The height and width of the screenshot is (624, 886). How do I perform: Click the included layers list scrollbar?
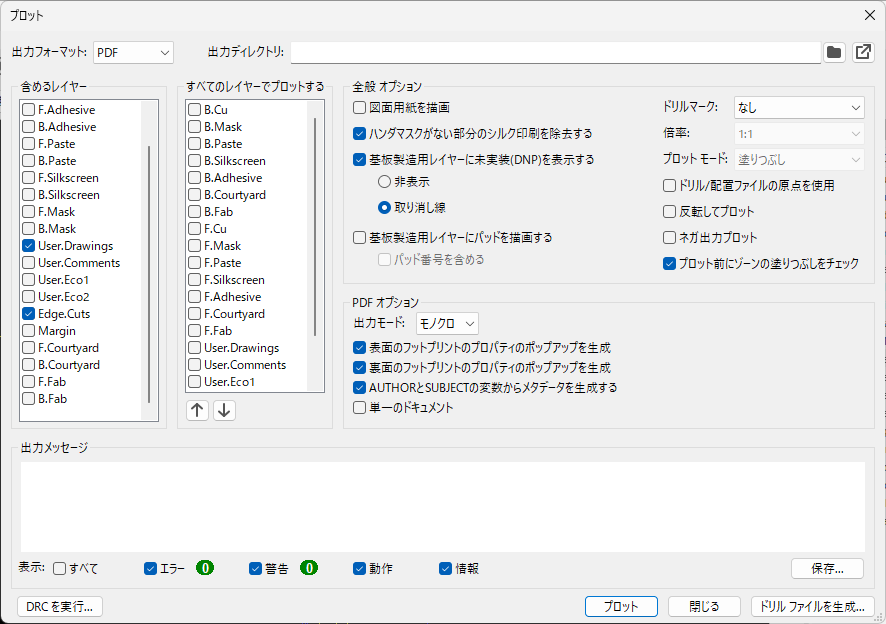(149, 270)
